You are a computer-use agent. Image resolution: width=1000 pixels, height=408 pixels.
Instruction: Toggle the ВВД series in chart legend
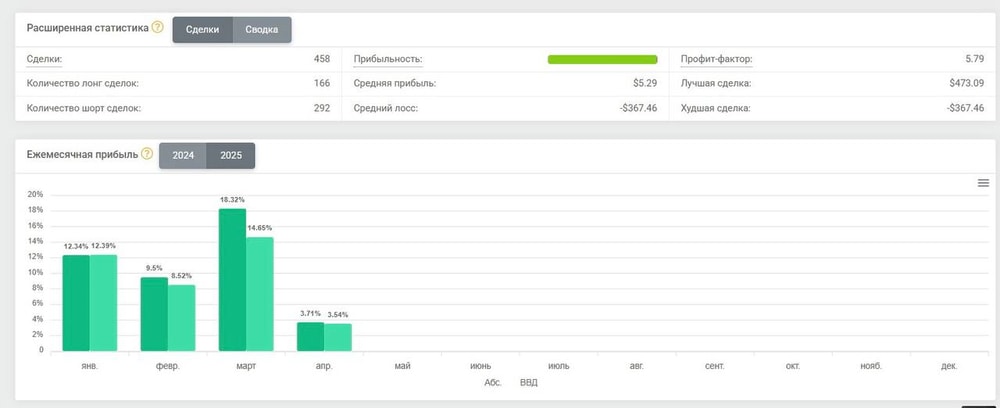[x=528, y=382]
